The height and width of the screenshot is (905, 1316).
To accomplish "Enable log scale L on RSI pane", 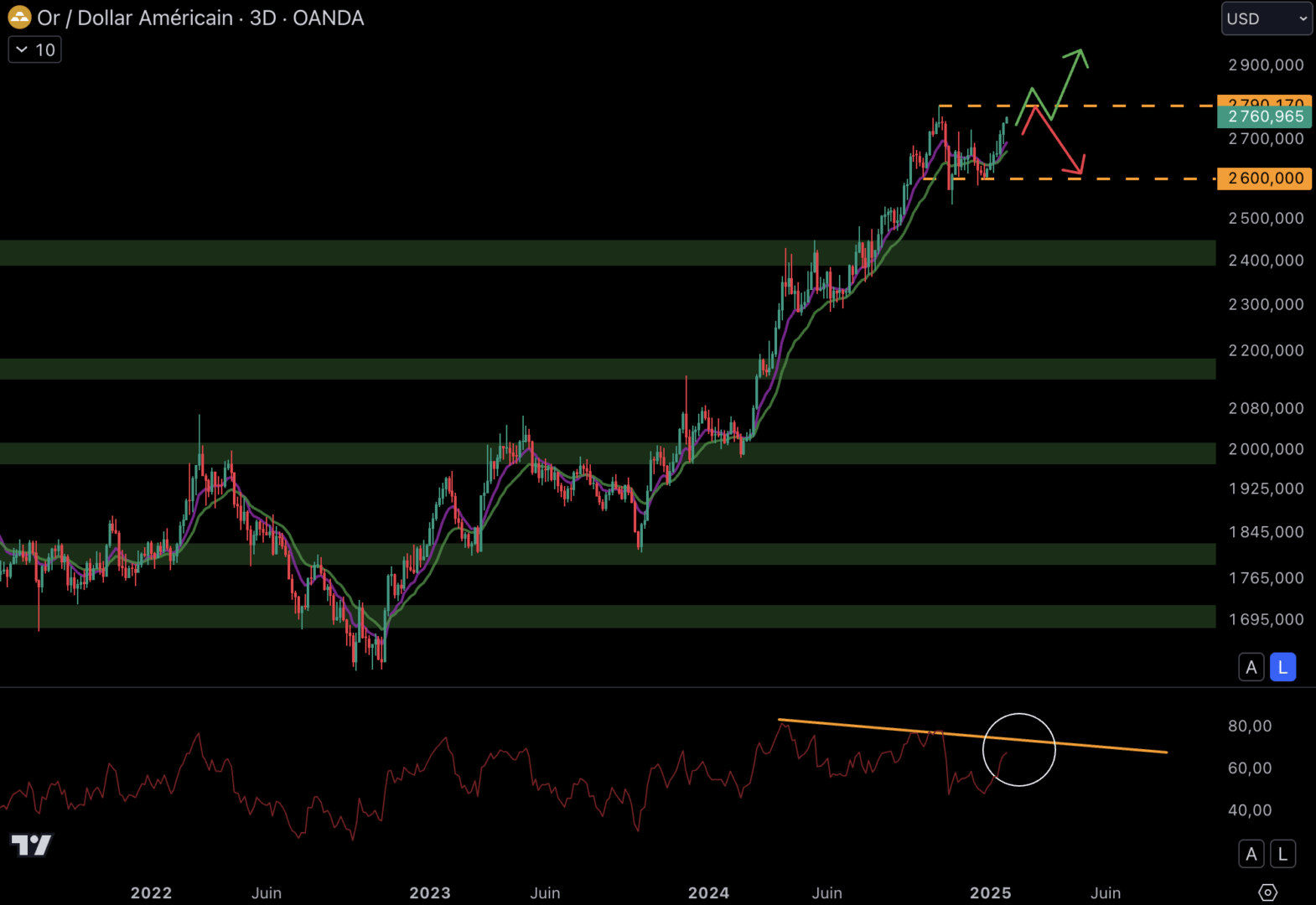I will tap(1282, 854).
